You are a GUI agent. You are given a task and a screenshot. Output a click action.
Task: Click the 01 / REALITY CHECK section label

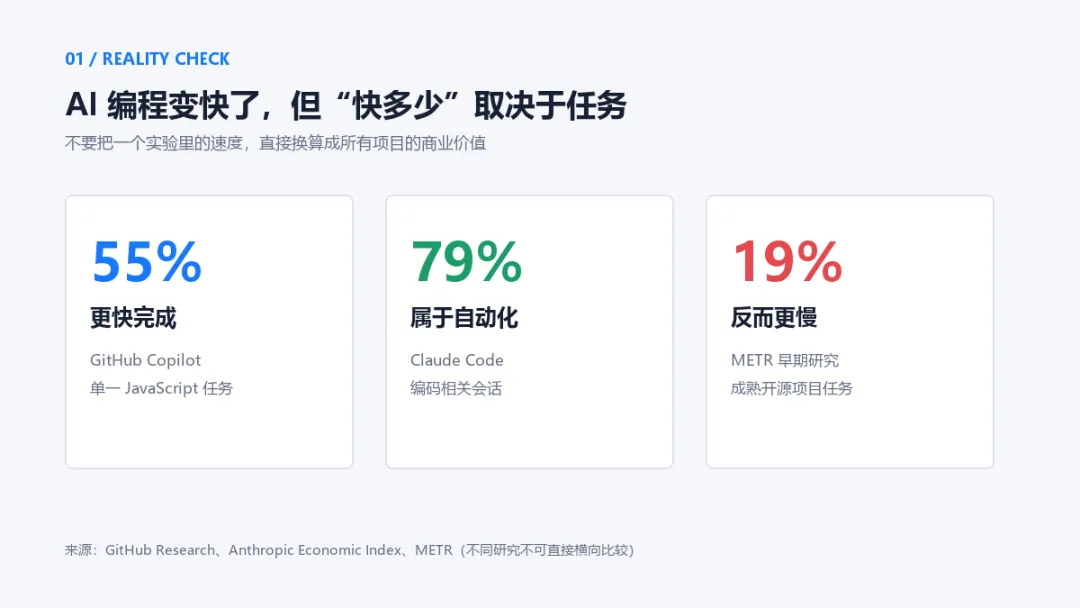[x=147, y=59]
